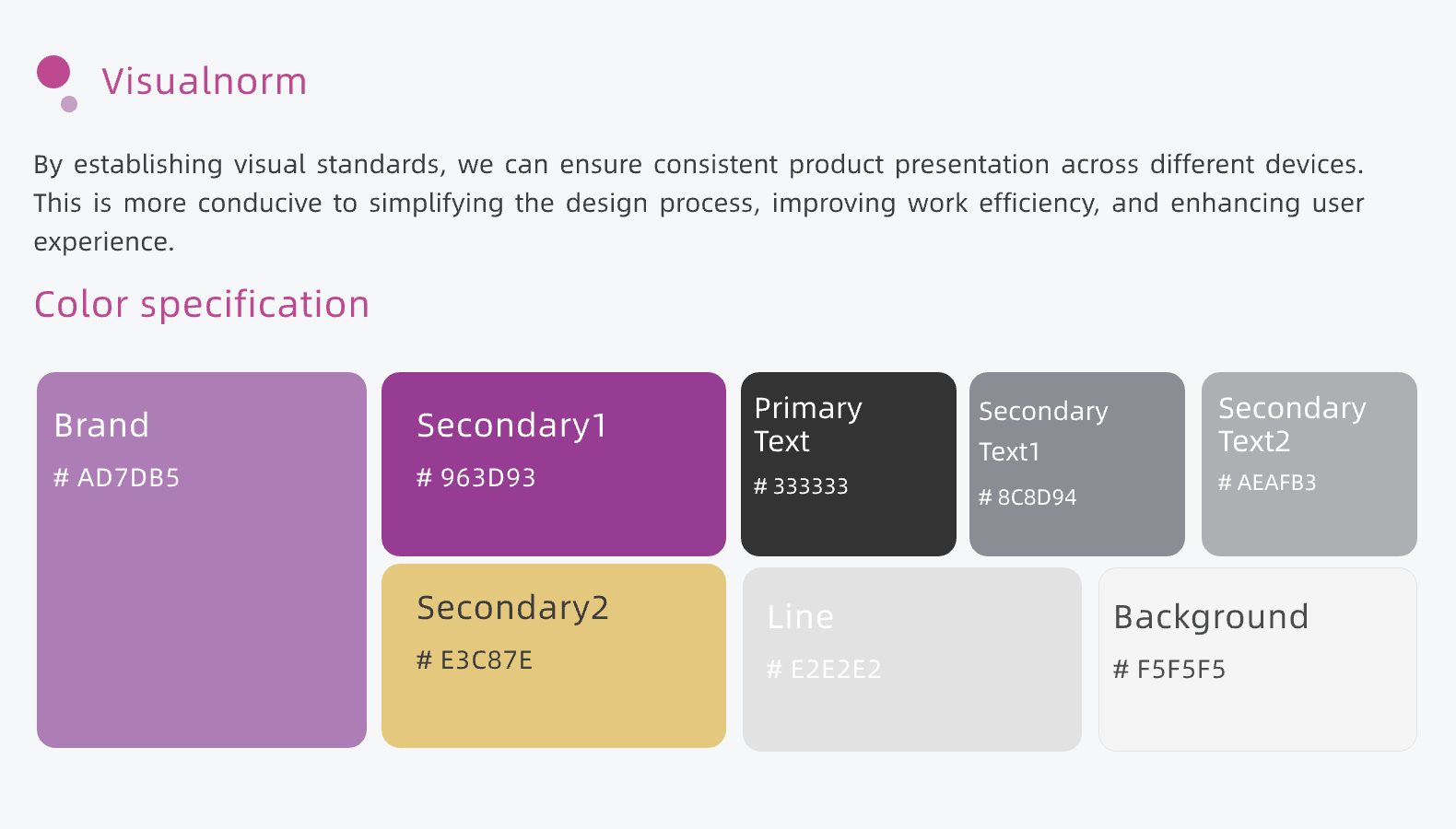Click the # 333333 hex code

pyautogui.click(x=801, y=486)
